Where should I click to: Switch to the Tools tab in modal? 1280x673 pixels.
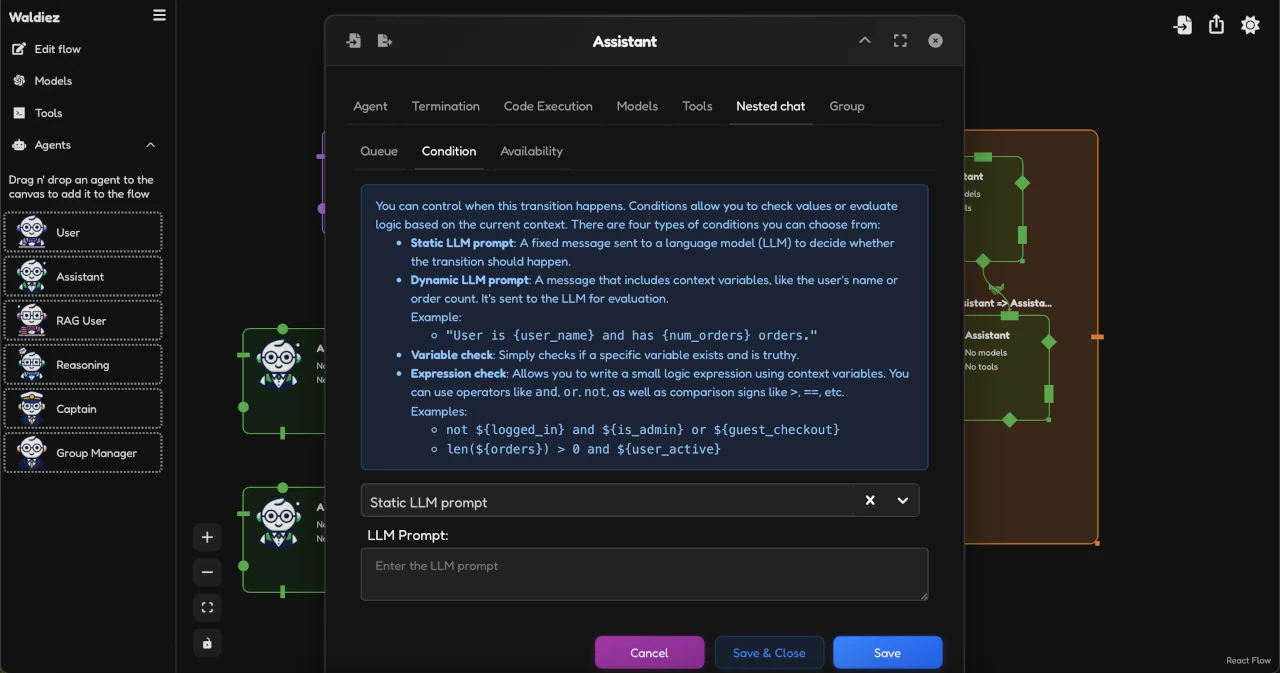pos(697,106)
